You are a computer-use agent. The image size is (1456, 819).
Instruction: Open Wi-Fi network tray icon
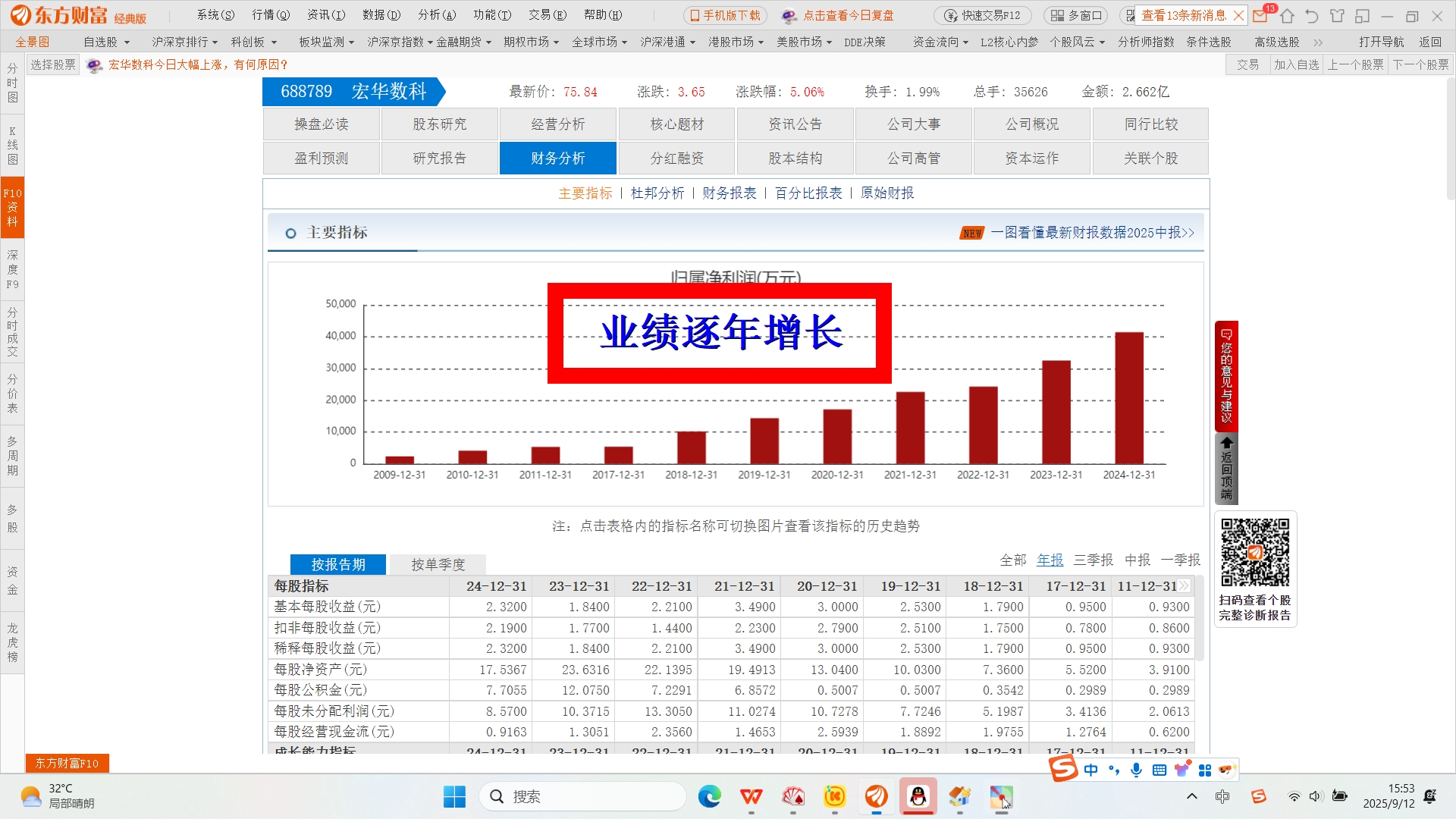coord(1294,796)
